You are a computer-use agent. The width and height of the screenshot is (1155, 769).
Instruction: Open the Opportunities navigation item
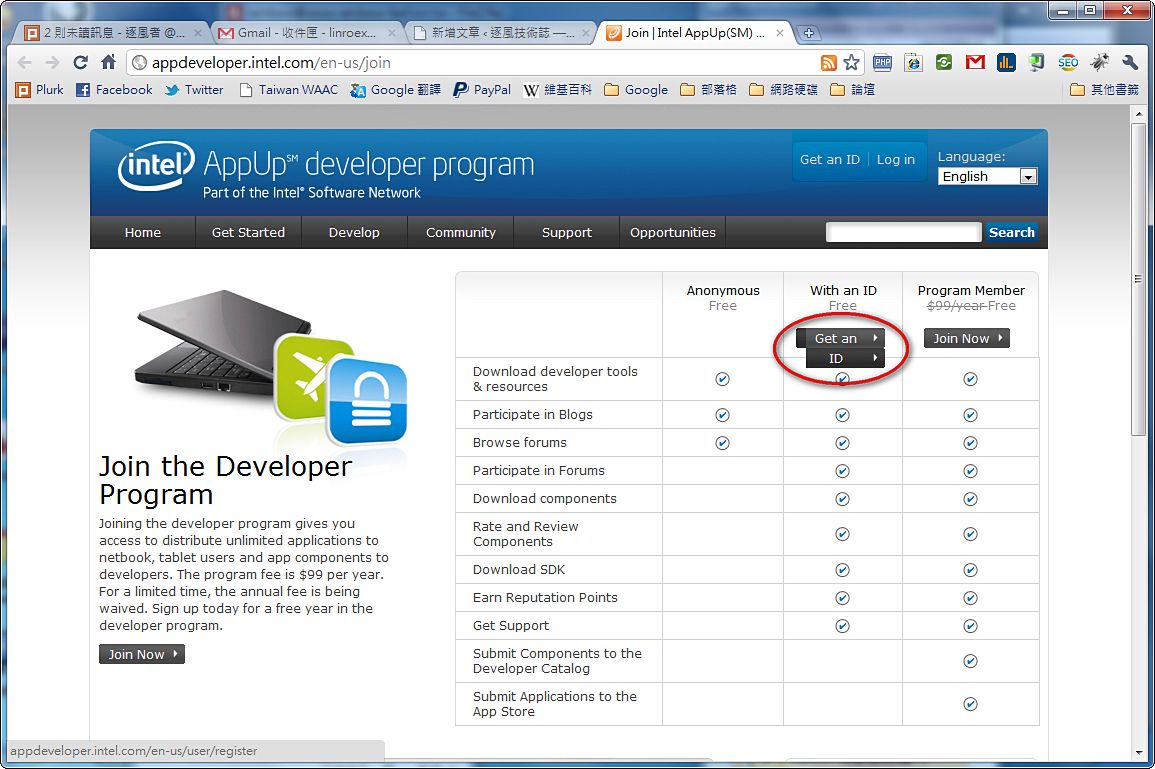point(673,233)
